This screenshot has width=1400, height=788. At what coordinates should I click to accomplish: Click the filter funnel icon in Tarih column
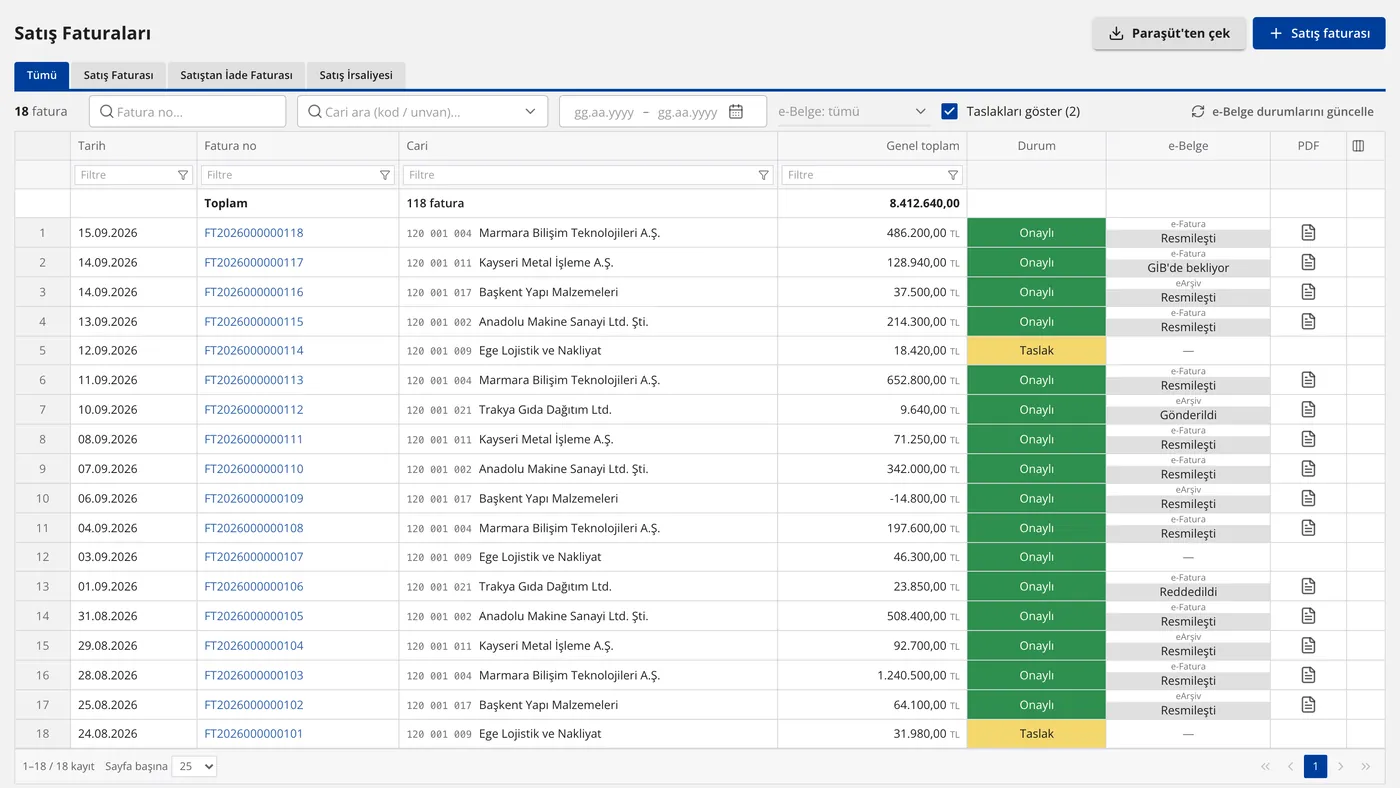click(183, 175)
